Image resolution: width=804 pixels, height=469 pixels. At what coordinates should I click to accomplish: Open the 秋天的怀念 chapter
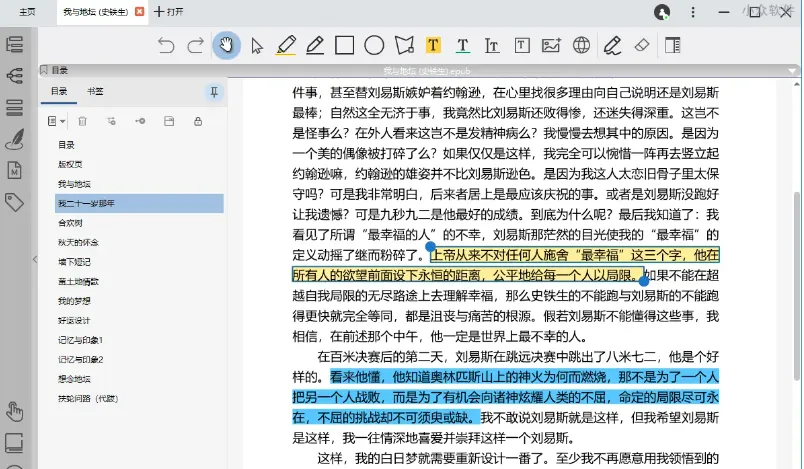pyautogui.click(x=78, y=242)
